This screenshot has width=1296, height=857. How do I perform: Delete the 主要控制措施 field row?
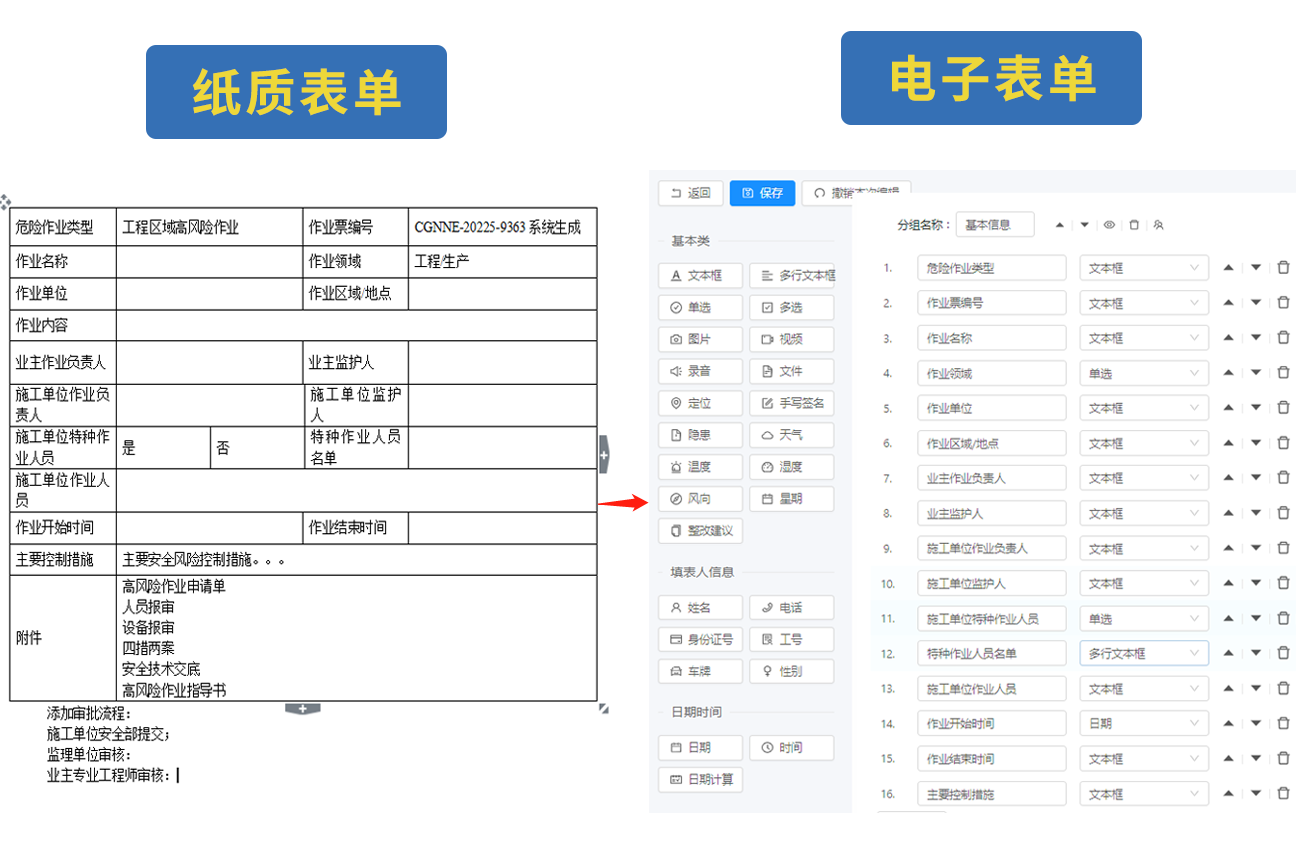pyautogui.click(x=1283, y=794)
